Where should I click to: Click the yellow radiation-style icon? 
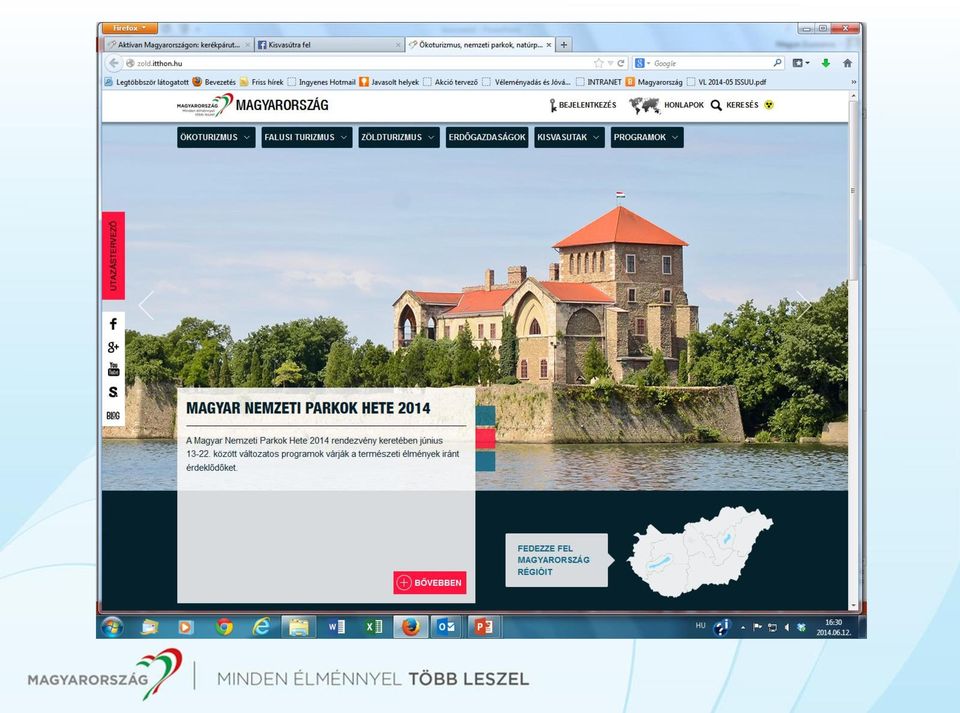point(769,105)
